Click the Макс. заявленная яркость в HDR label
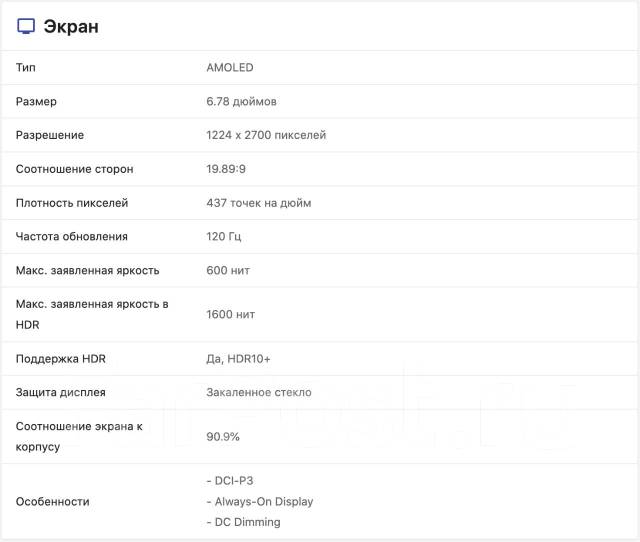 (x=92, y=314)
